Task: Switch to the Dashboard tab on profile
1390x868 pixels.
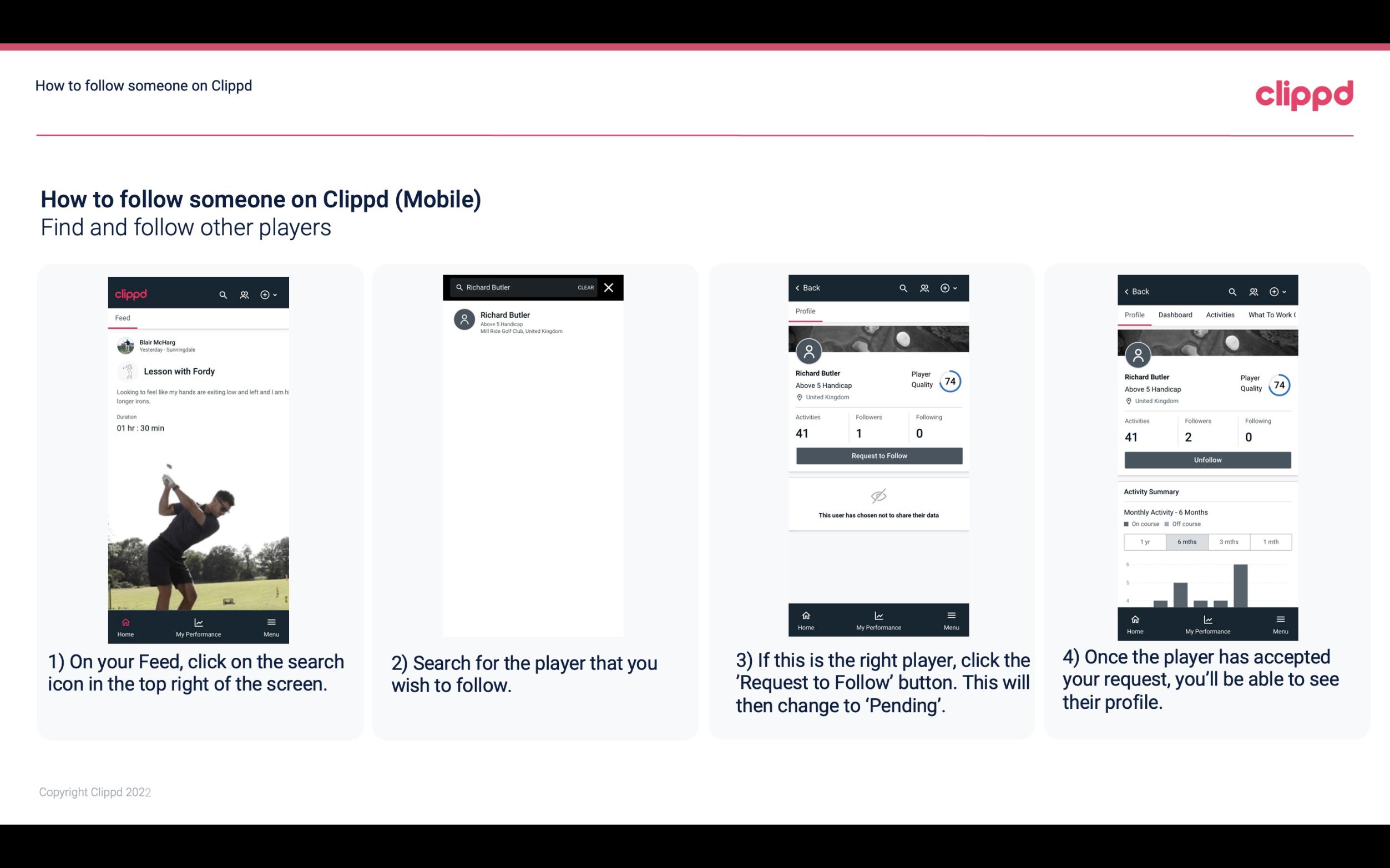Action: (1175, 314)
